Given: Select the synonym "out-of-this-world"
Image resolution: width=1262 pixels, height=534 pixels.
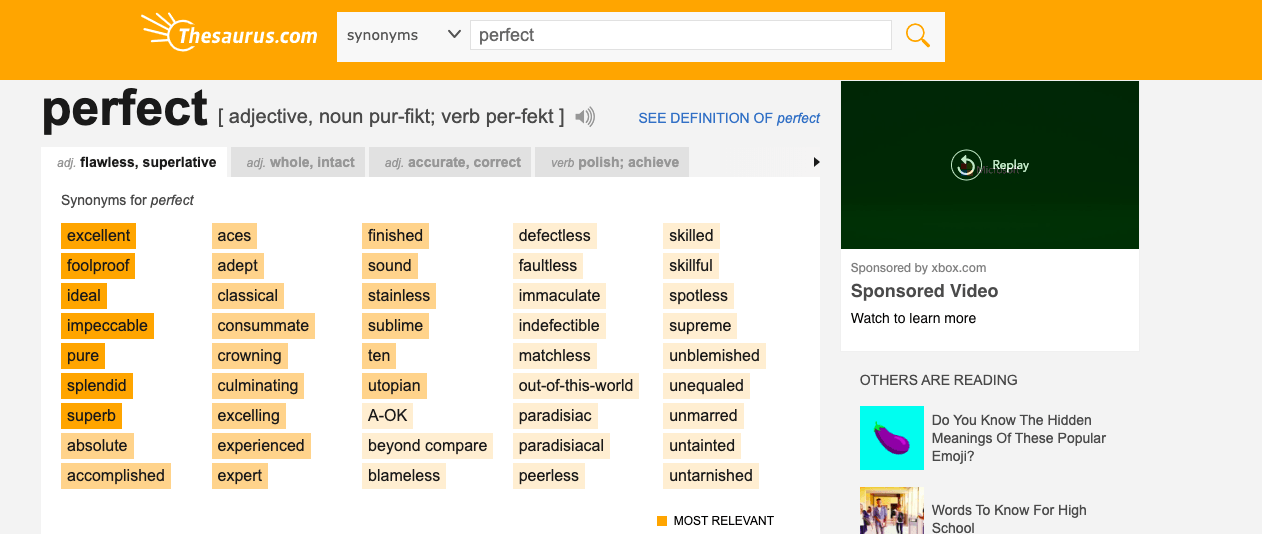Looking at the screenshot, I should click(575, 386).
